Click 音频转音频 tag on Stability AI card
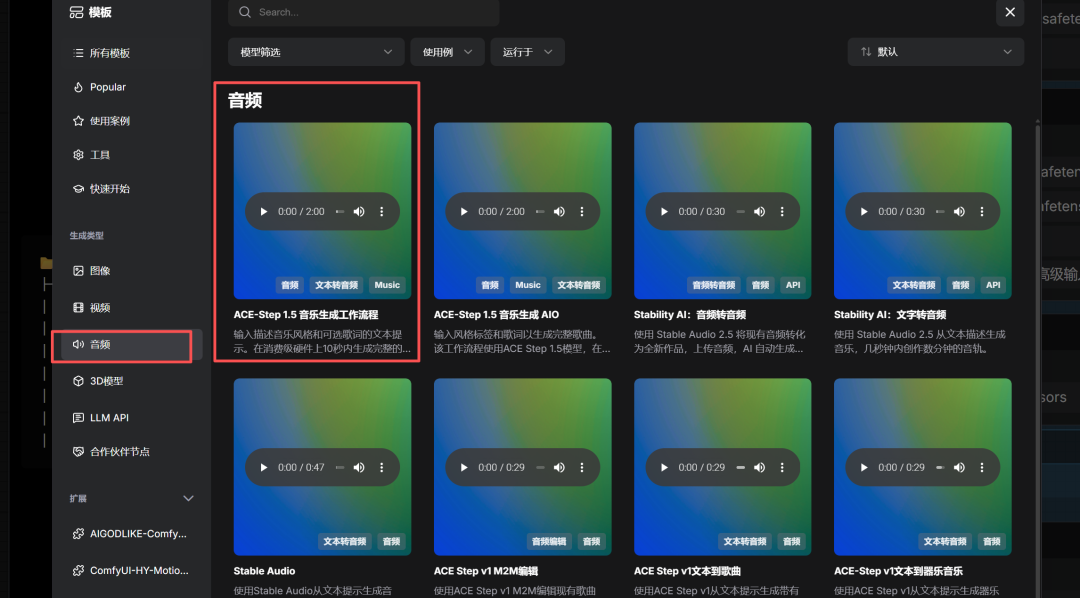This screenshot has height=598, width=1080. [714, 285]
